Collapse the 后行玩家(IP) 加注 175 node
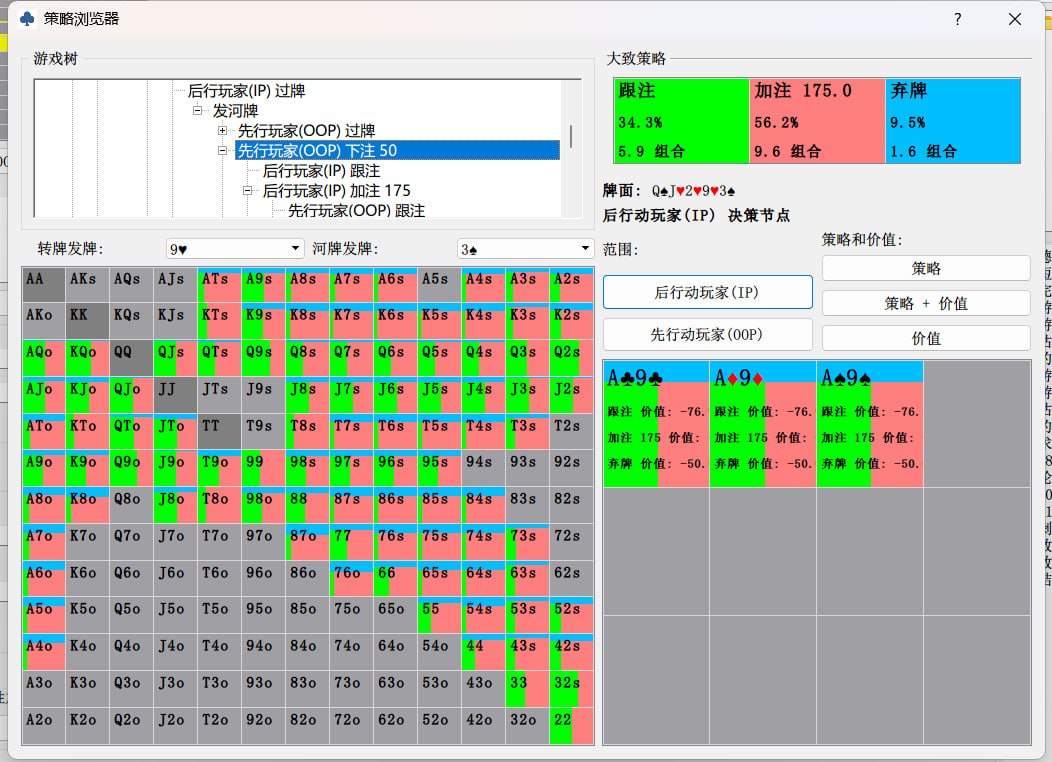The width and height of the screenshot is (1052, 762). pyautogui.click(x=248, y=191)
